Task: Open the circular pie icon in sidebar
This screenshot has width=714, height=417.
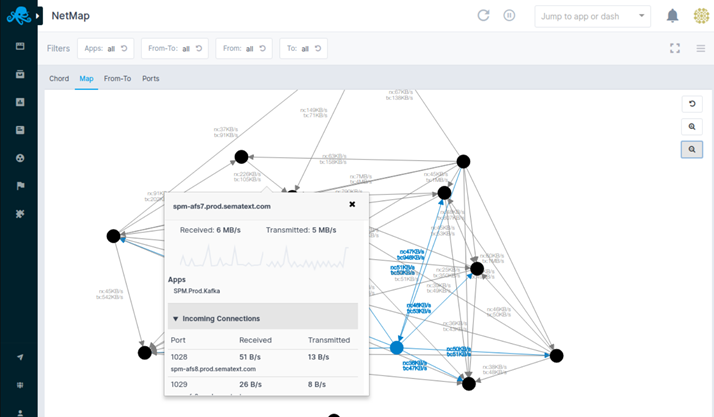Action: tap(20, 158)
